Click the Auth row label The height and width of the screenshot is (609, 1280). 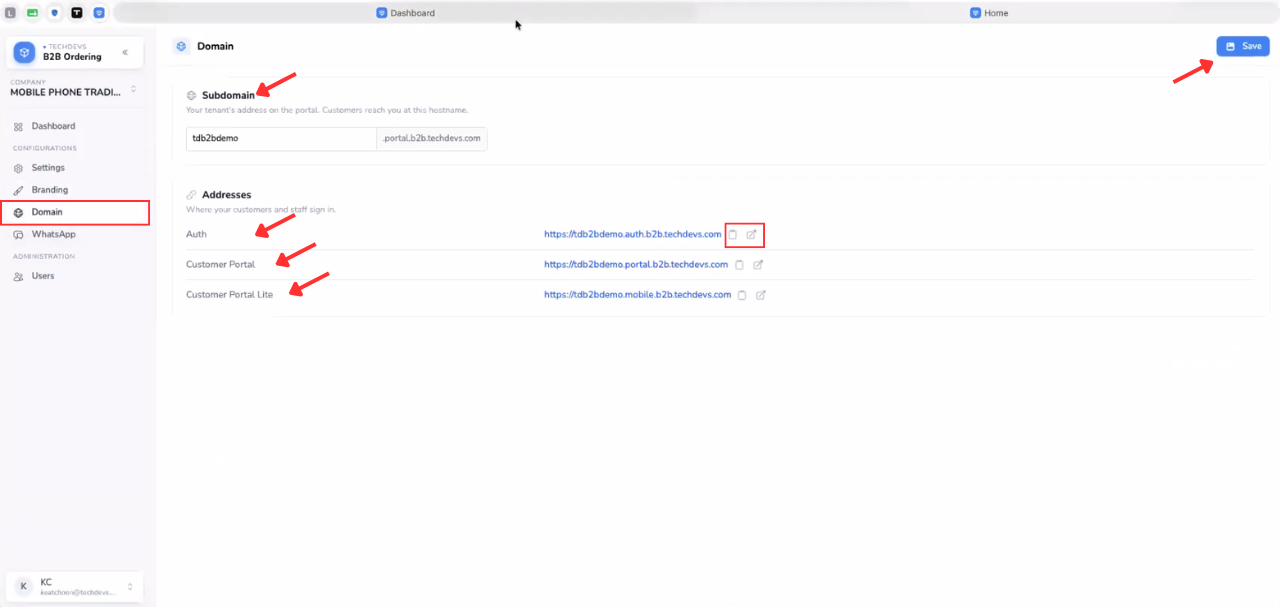pyautogui.click(x=196, y=235)
